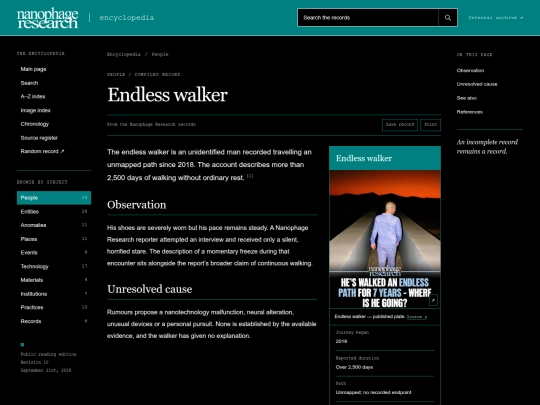This screenshot has height=405, width=540.
Task: Select the People subject category
Action: 54,198
